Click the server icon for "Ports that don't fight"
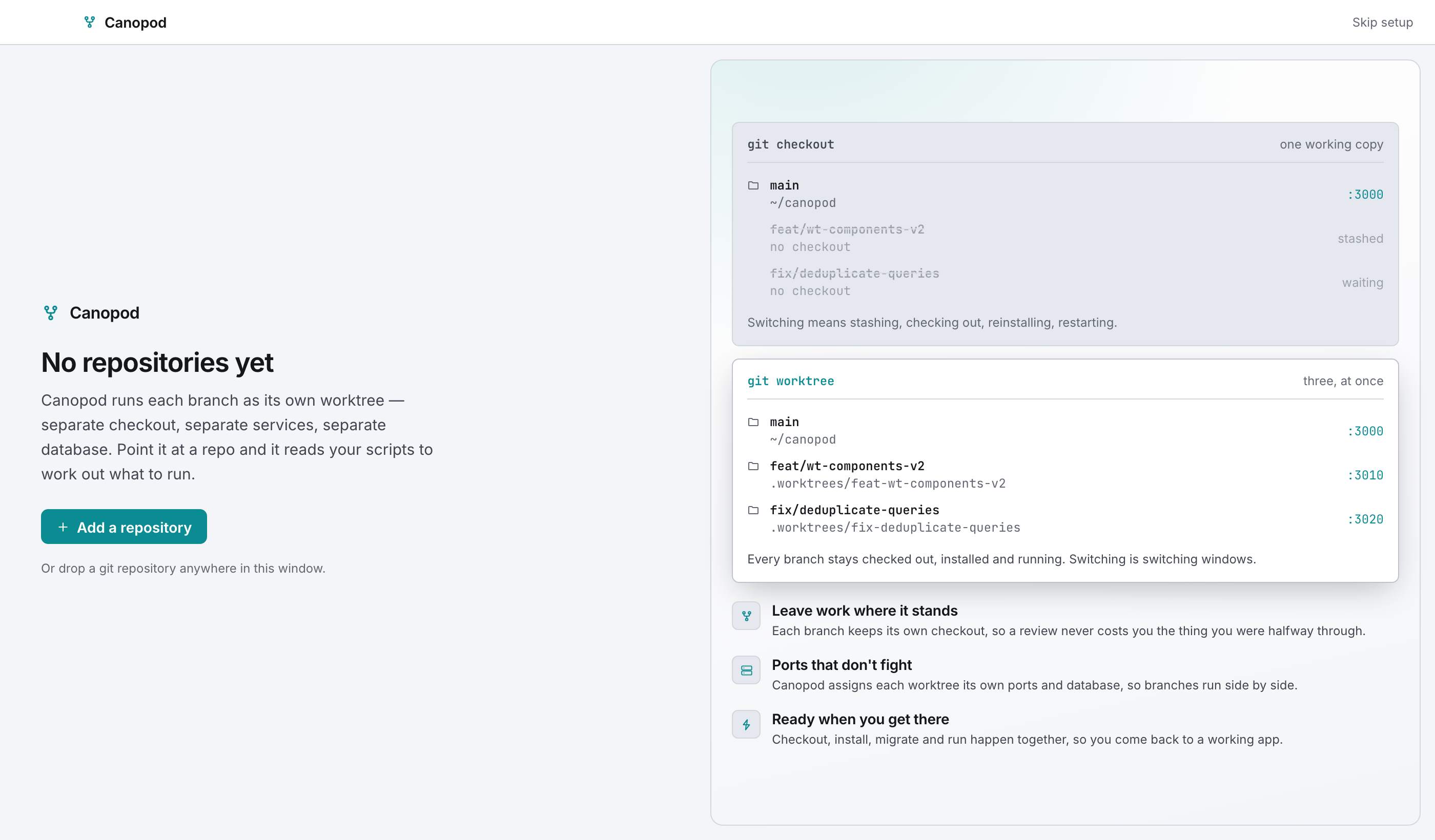The width and height of the screenshot is (1435, 840). [746, 670]
